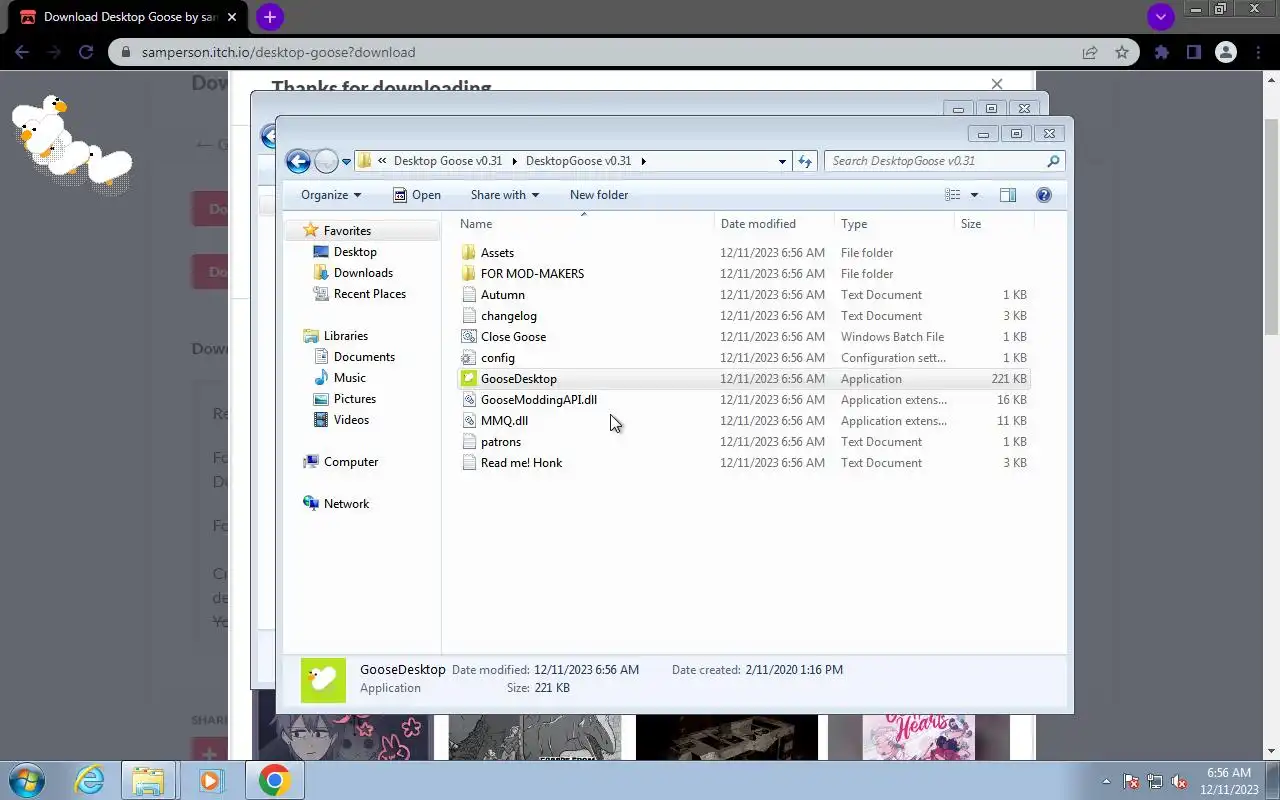Click the Chrome back arrow
This screenshot has height=800, width=1280.
coord(22,52)
